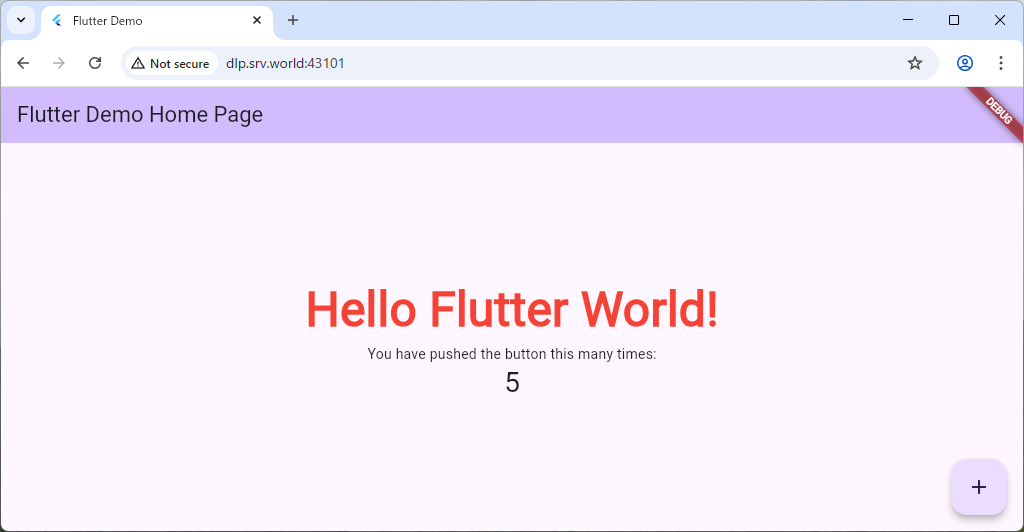Reload the current page
Screen dimensions: 1024x532
pos(95,63)
